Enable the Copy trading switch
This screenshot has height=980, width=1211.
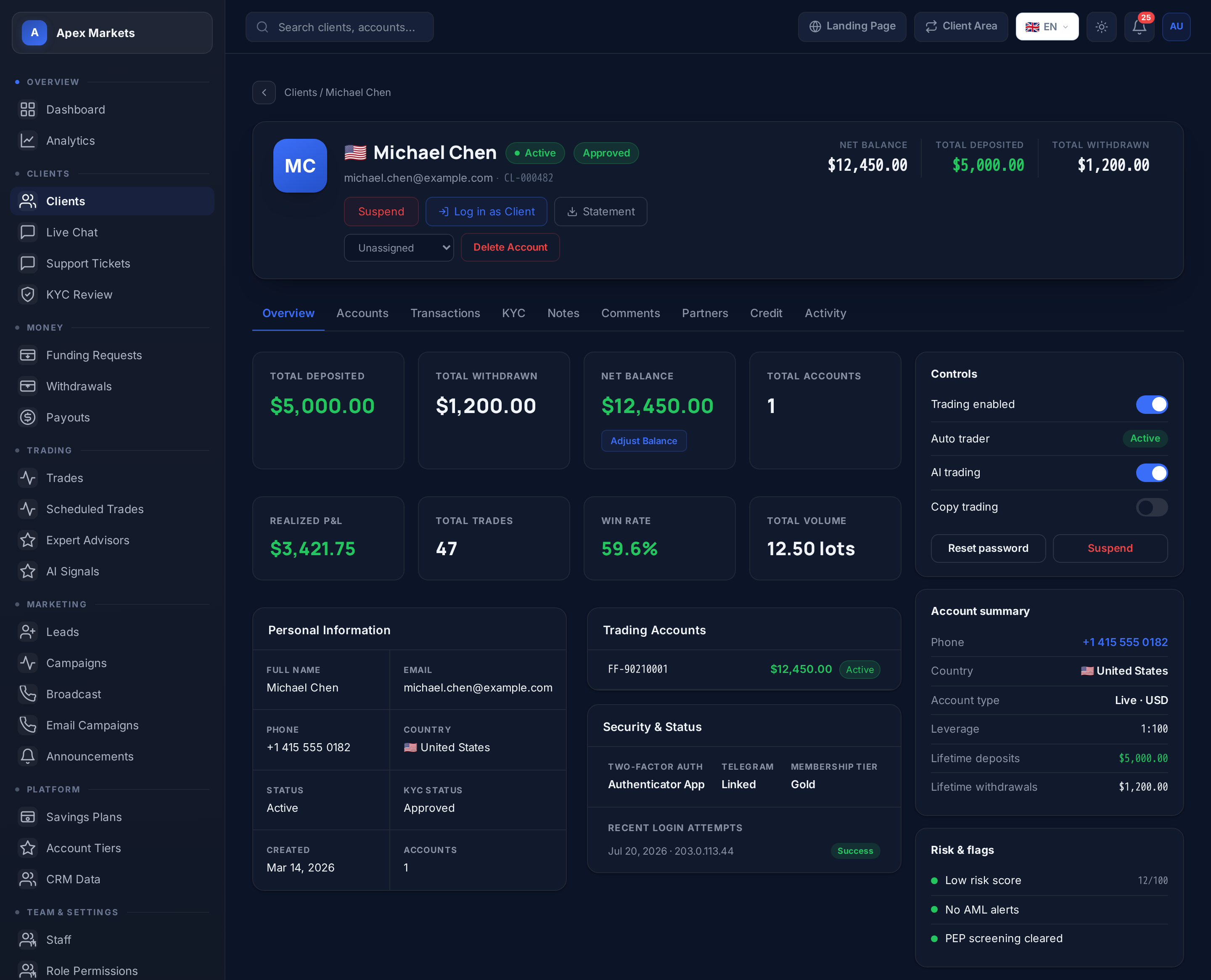pos(1152,507)
